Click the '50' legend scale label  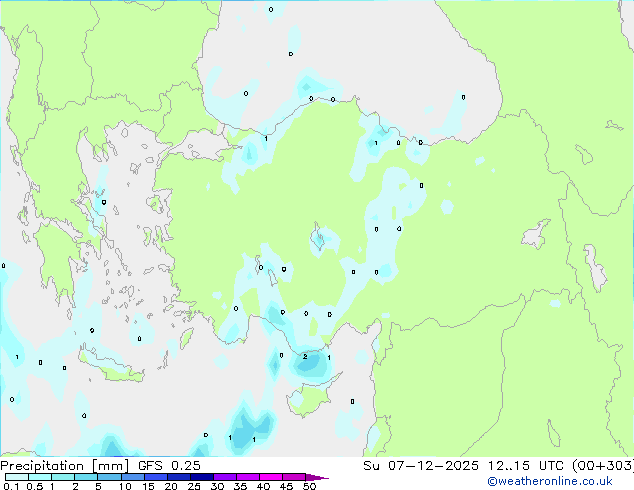pos(309,486)
